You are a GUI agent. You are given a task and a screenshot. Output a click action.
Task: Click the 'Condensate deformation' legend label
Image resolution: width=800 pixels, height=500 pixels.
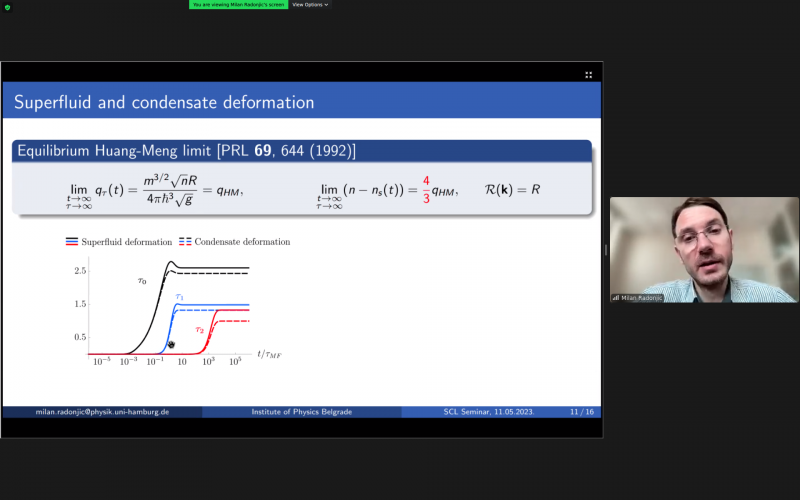(242, 242)
